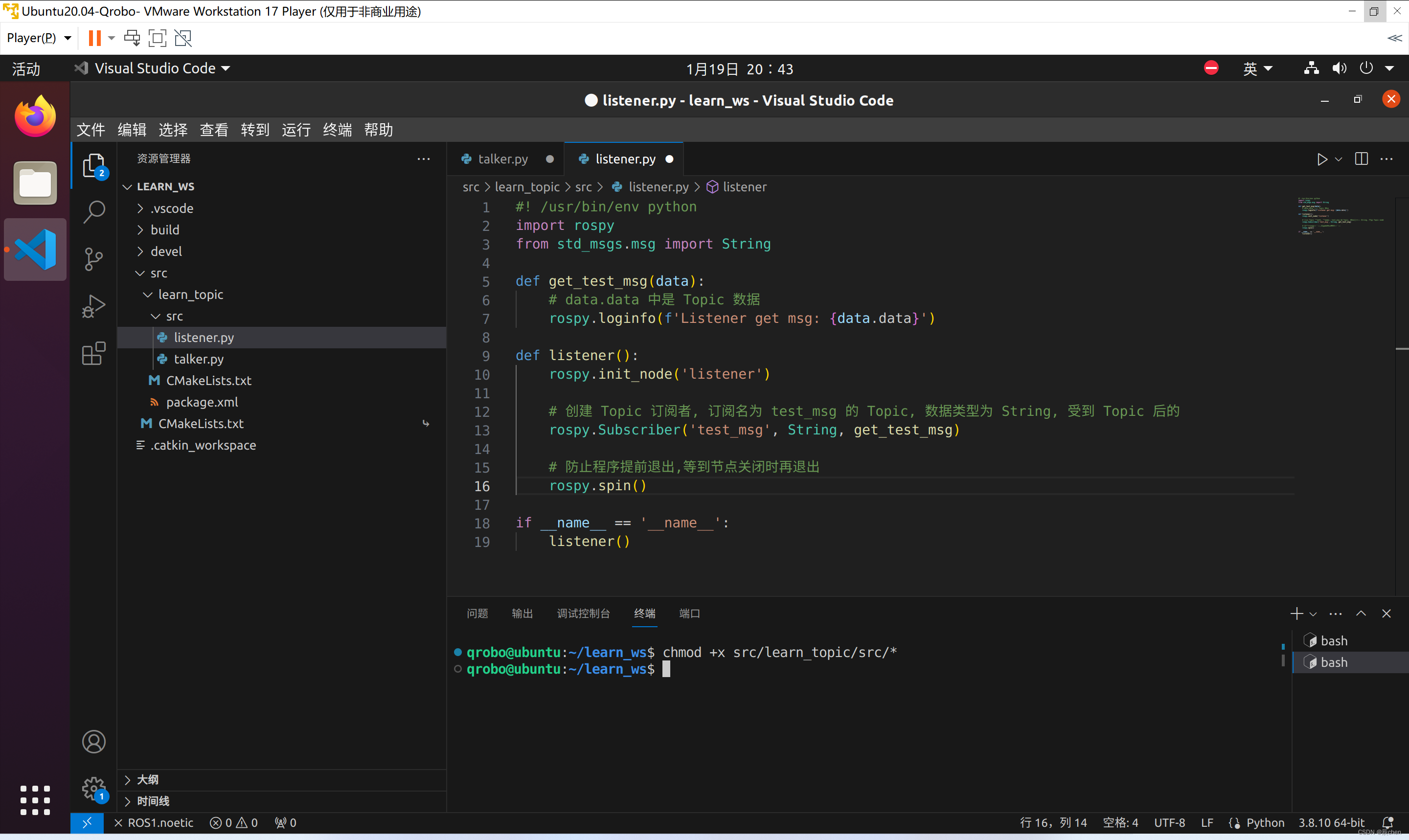Screen dimensions: 1409x840
Task: Click 行 16, 列 14 cursor position
Action: pos(1053,822)
